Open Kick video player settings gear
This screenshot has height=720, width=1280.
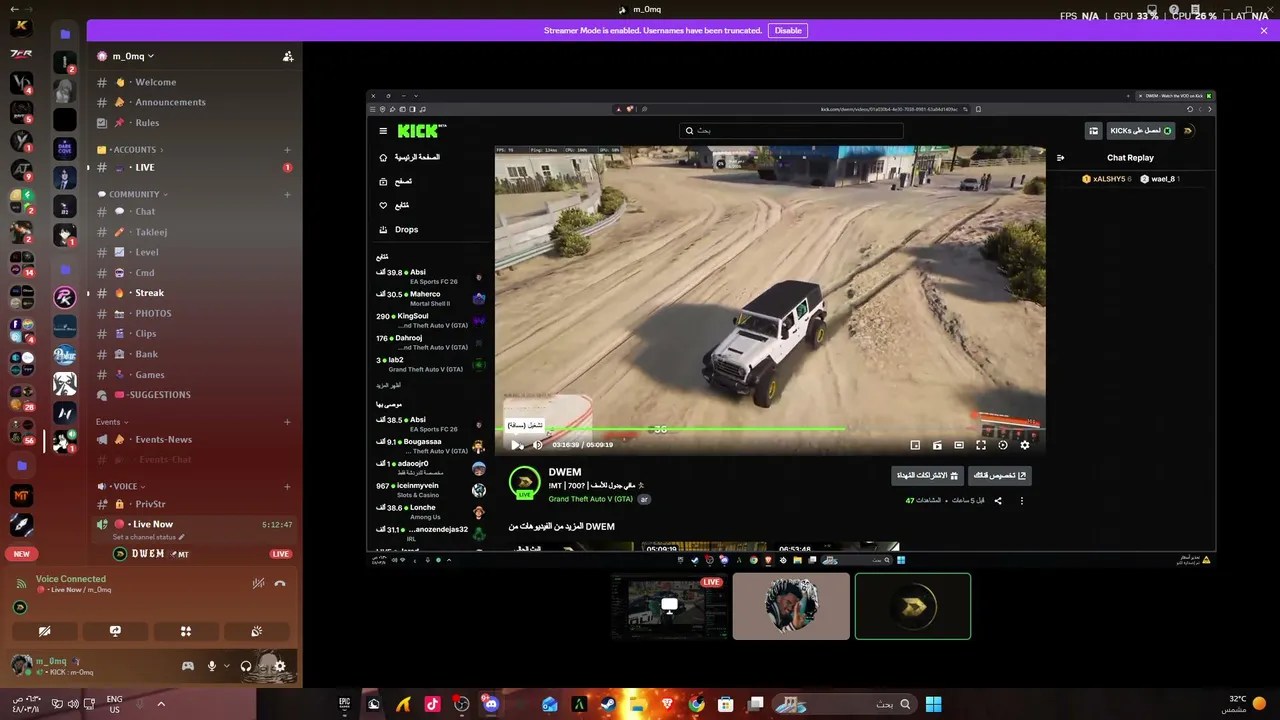pyautogui.click(x=1024, y=445)
